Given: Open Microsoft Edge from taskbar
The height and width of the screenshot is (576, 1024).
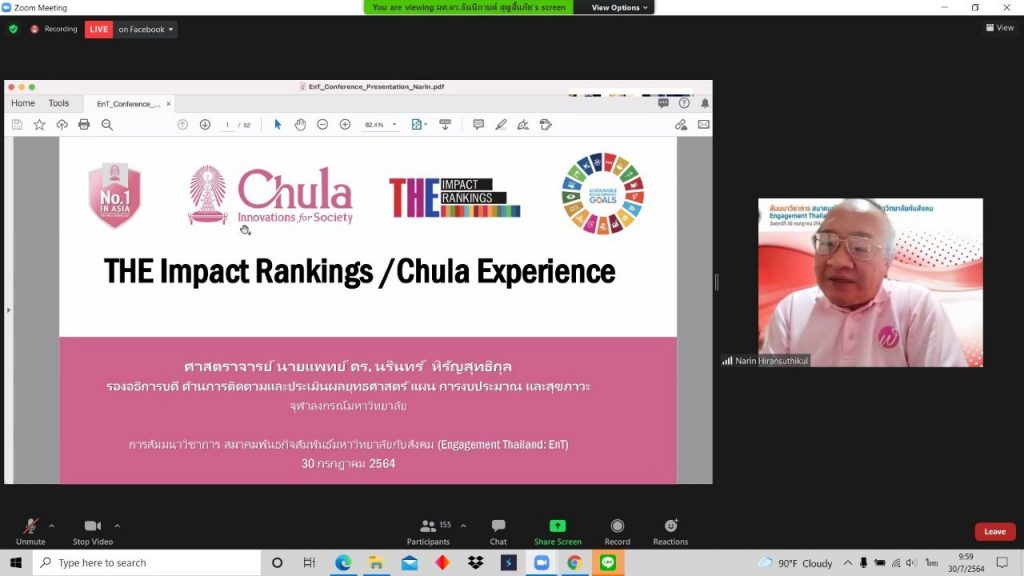Looking at the screenshot, I should (343, 562).
